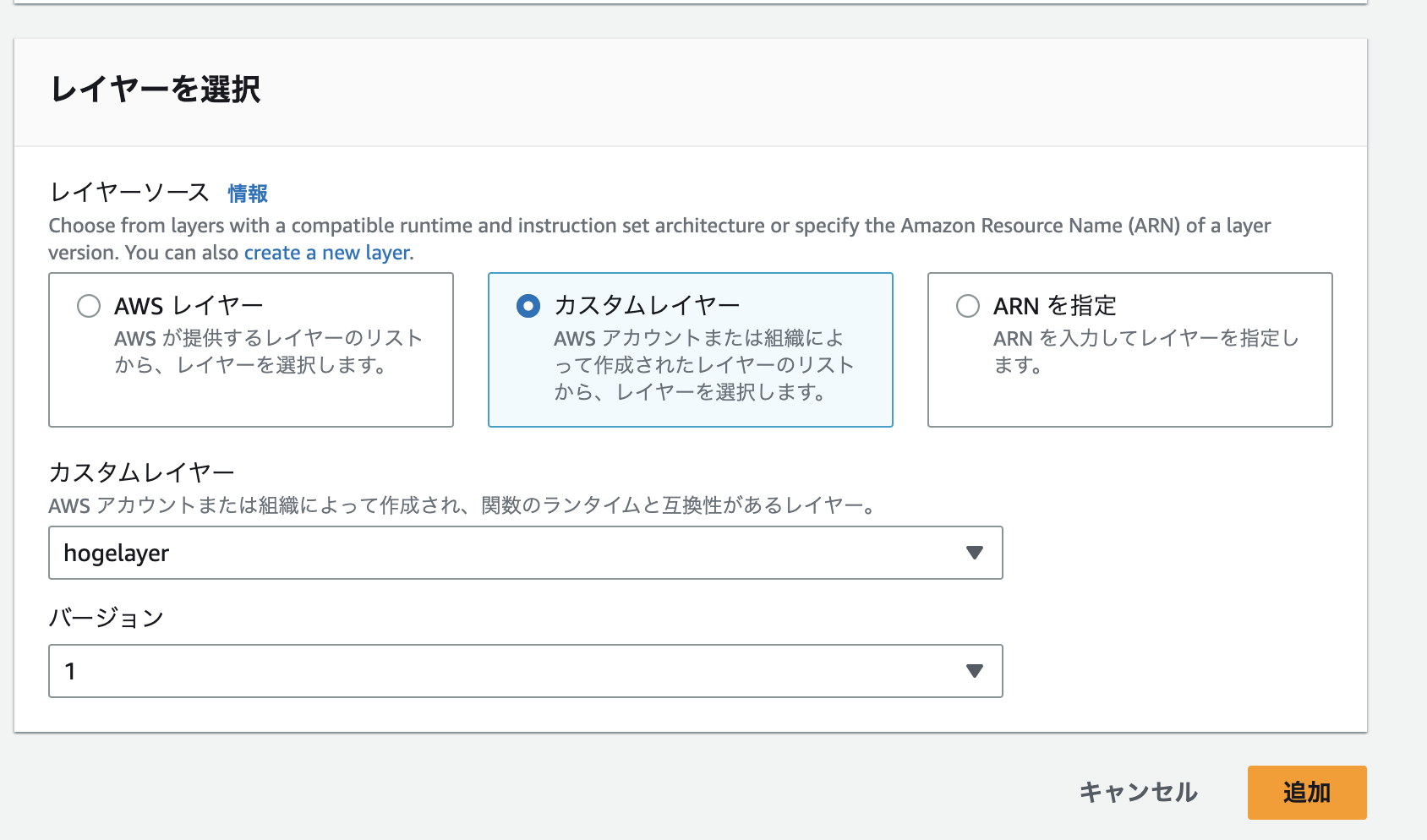Click the highlighted カスタムレイヤー card

click(x=690, y=350)
